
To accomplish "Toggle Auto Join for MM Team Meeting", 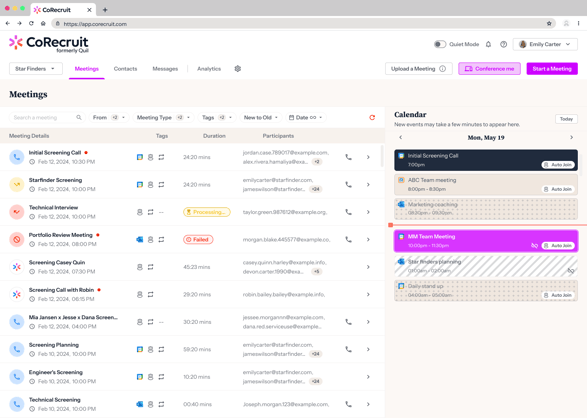I will (558, 245).
